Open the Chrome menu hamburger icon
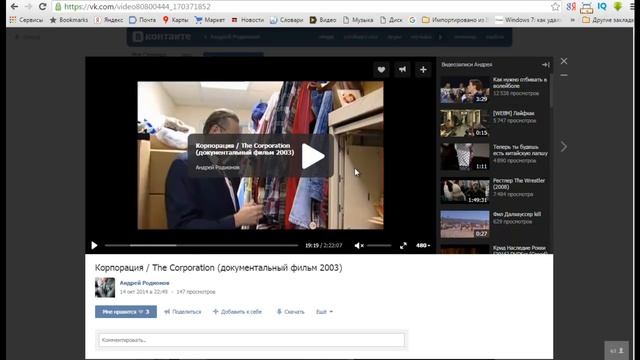This screenshot has height=360, width=640. (x=632, y=7)
